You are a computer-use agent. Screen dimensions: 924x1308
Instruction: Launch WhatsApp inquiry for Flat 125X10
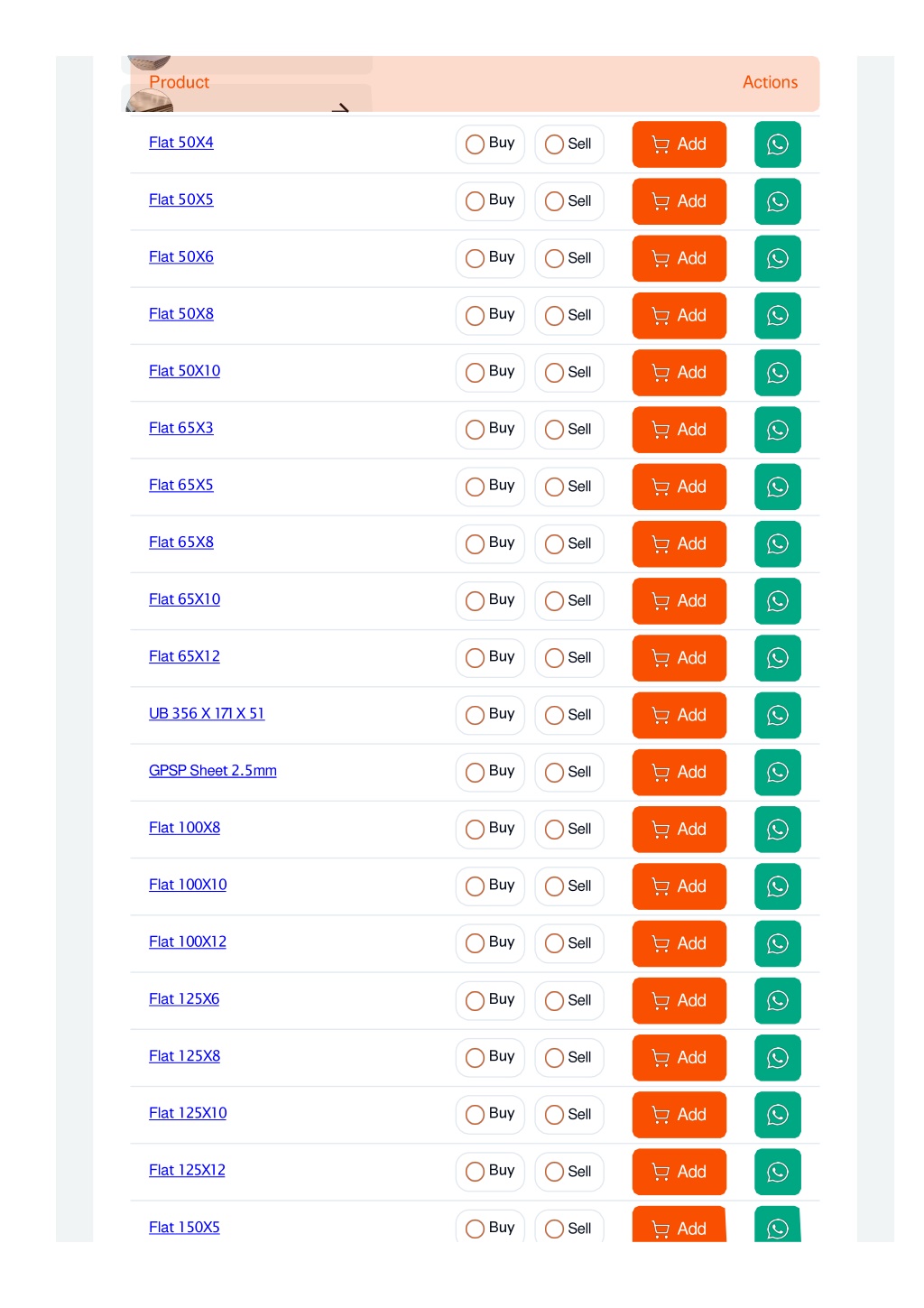coord(777,1115)
